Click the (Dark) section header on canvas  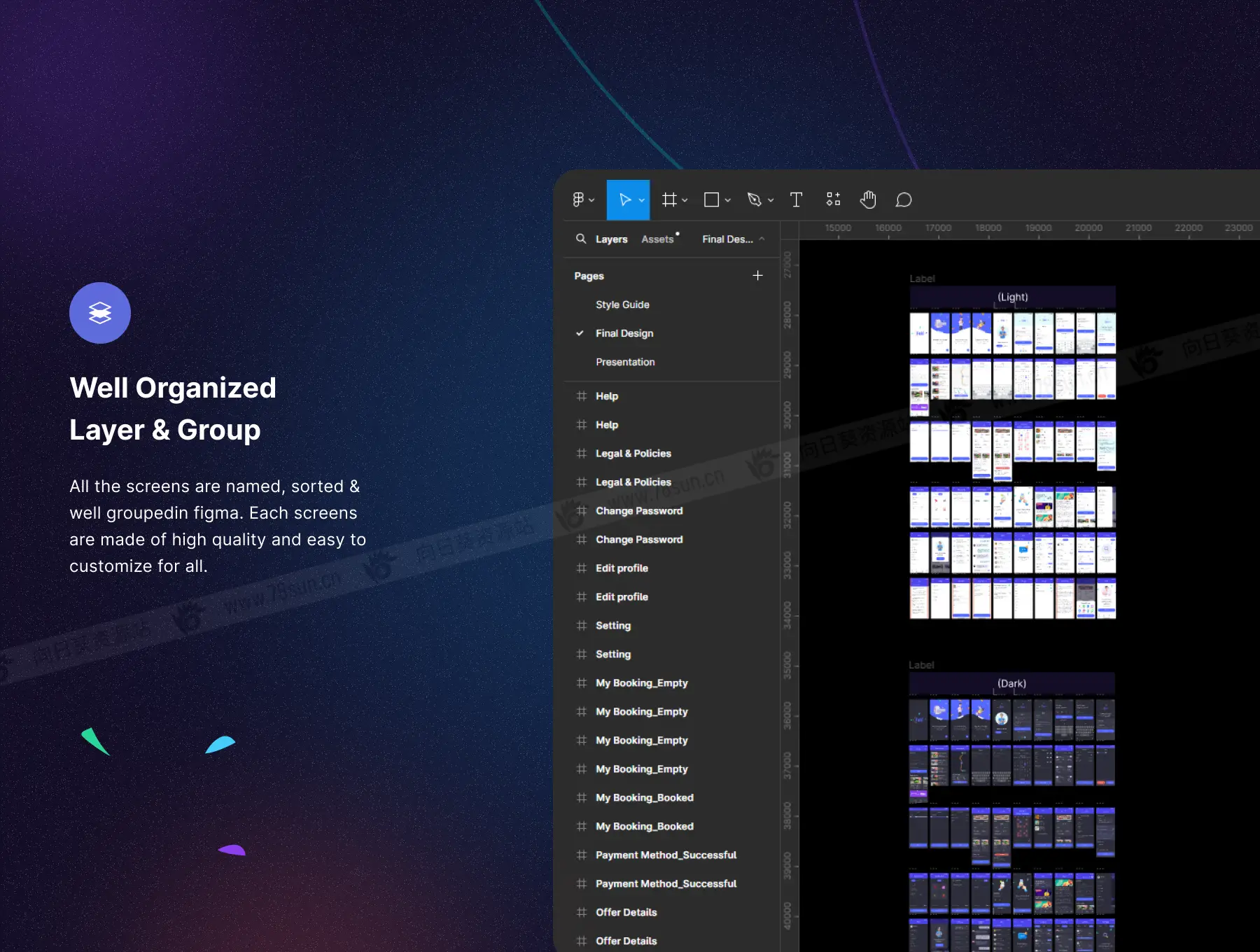1011,683
